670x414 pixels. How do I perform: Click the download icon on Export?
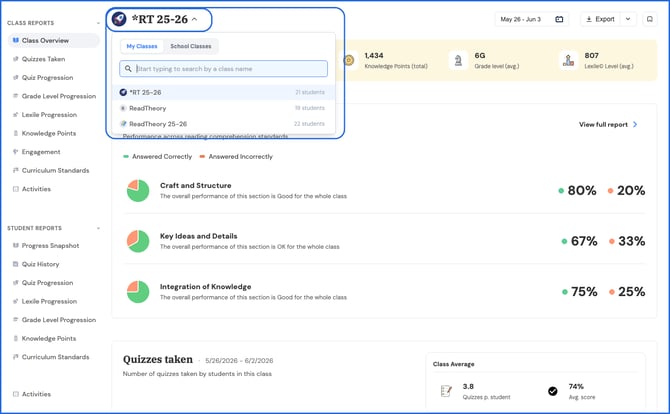click(589, 19)
